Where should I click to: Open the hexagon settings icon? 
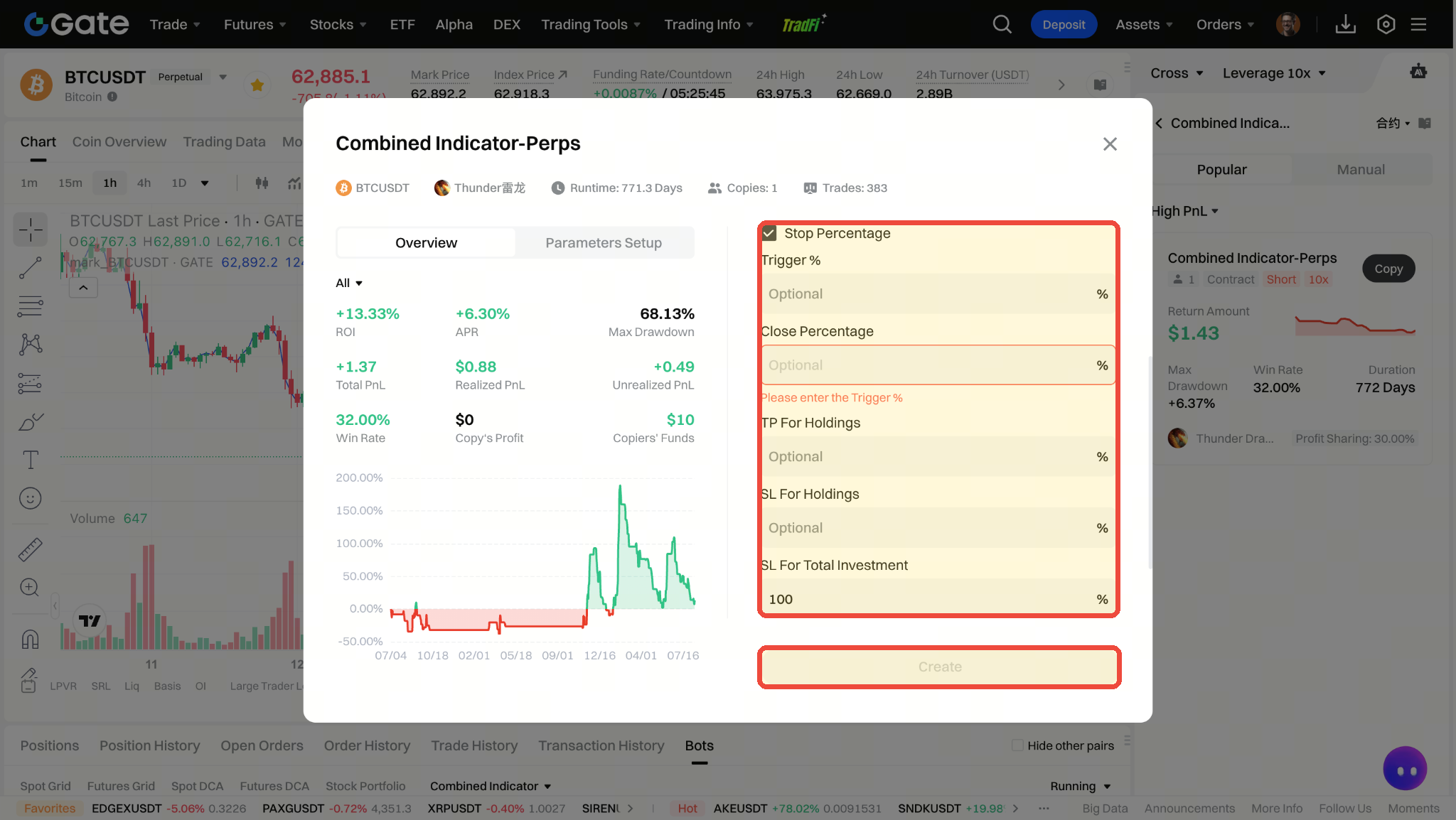coord(1386,24)
